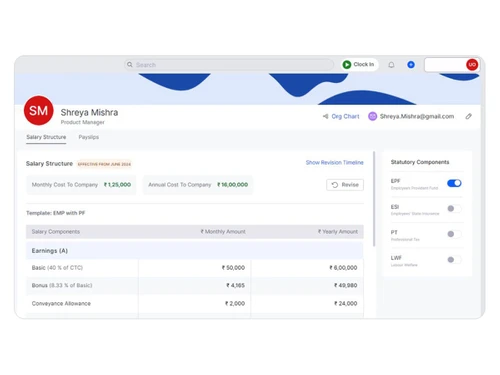
Task: Select the Bonus (8.33 % of Basic) label
Action: pyautogui.click(x=62, y=285)
